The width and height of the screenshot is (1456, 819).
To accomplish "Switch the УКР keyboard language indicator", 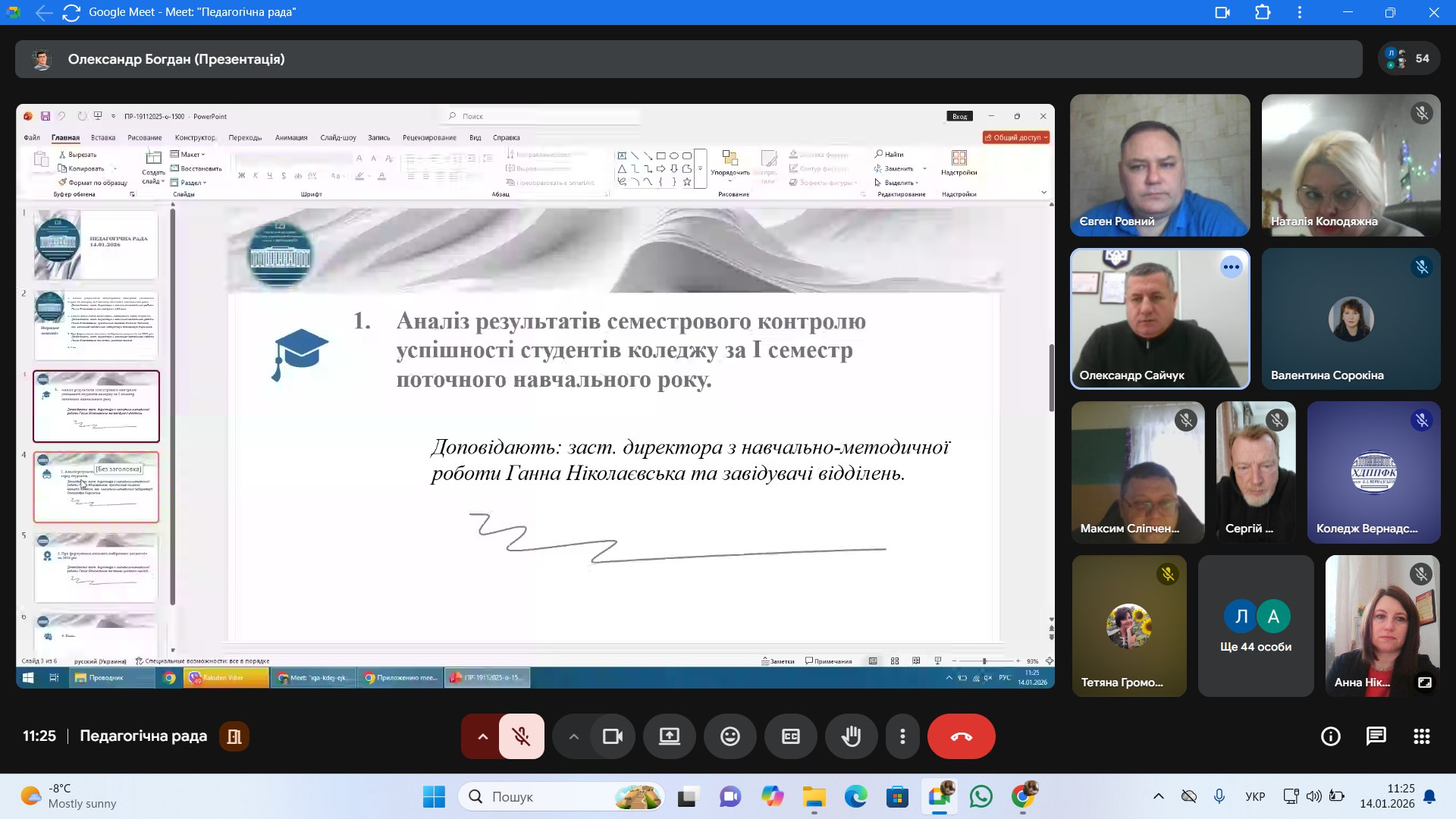I will tap(1254, 796).
